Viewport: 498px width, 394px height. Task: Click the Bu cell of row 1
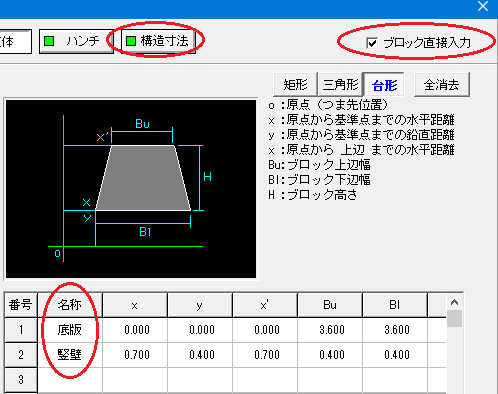coord(330,330)
